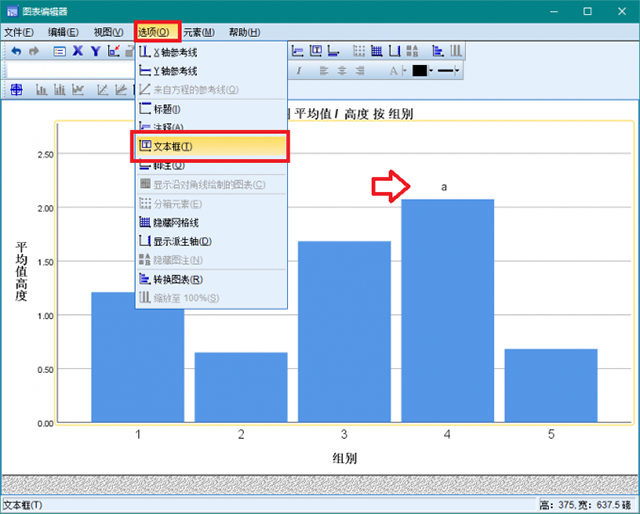The height and width of the screenshot is (514, 640).
Task: Click the greyed 隐藏图注(N) entry
Action: (211, 260)
